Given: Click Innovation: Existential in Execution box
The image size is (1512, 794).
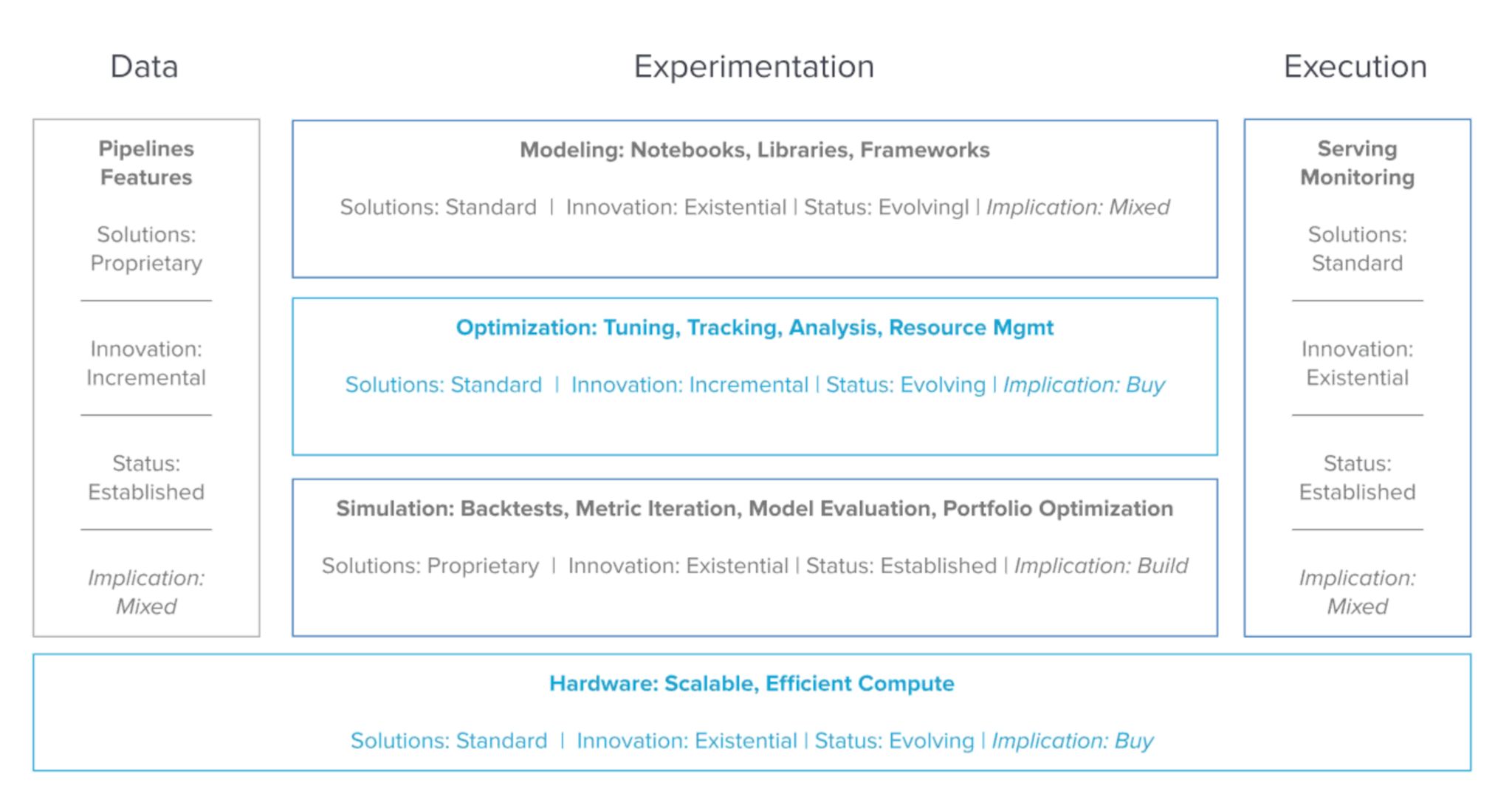Looking at the screenshot, I should 1357,363.
